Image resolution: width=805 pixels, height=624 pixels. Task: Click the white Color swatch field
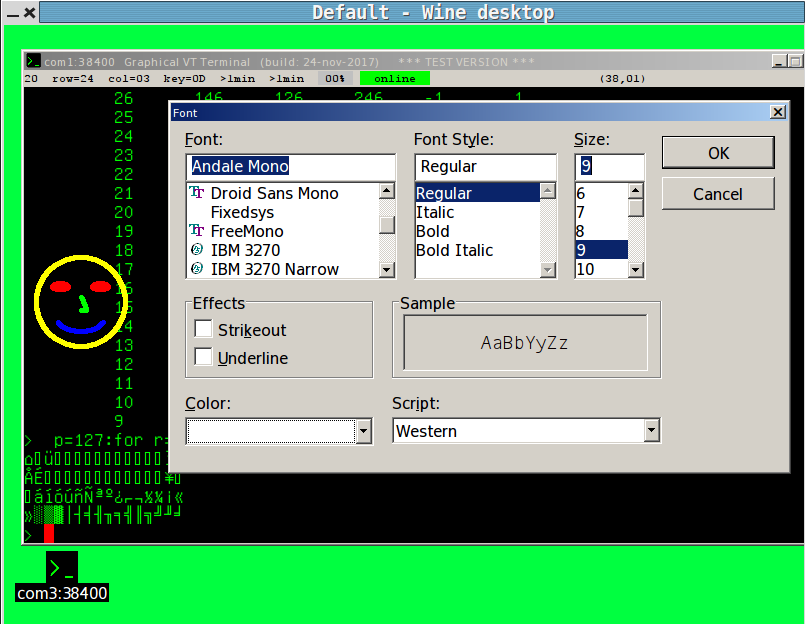pyautogui.click(x=270, y=431)
